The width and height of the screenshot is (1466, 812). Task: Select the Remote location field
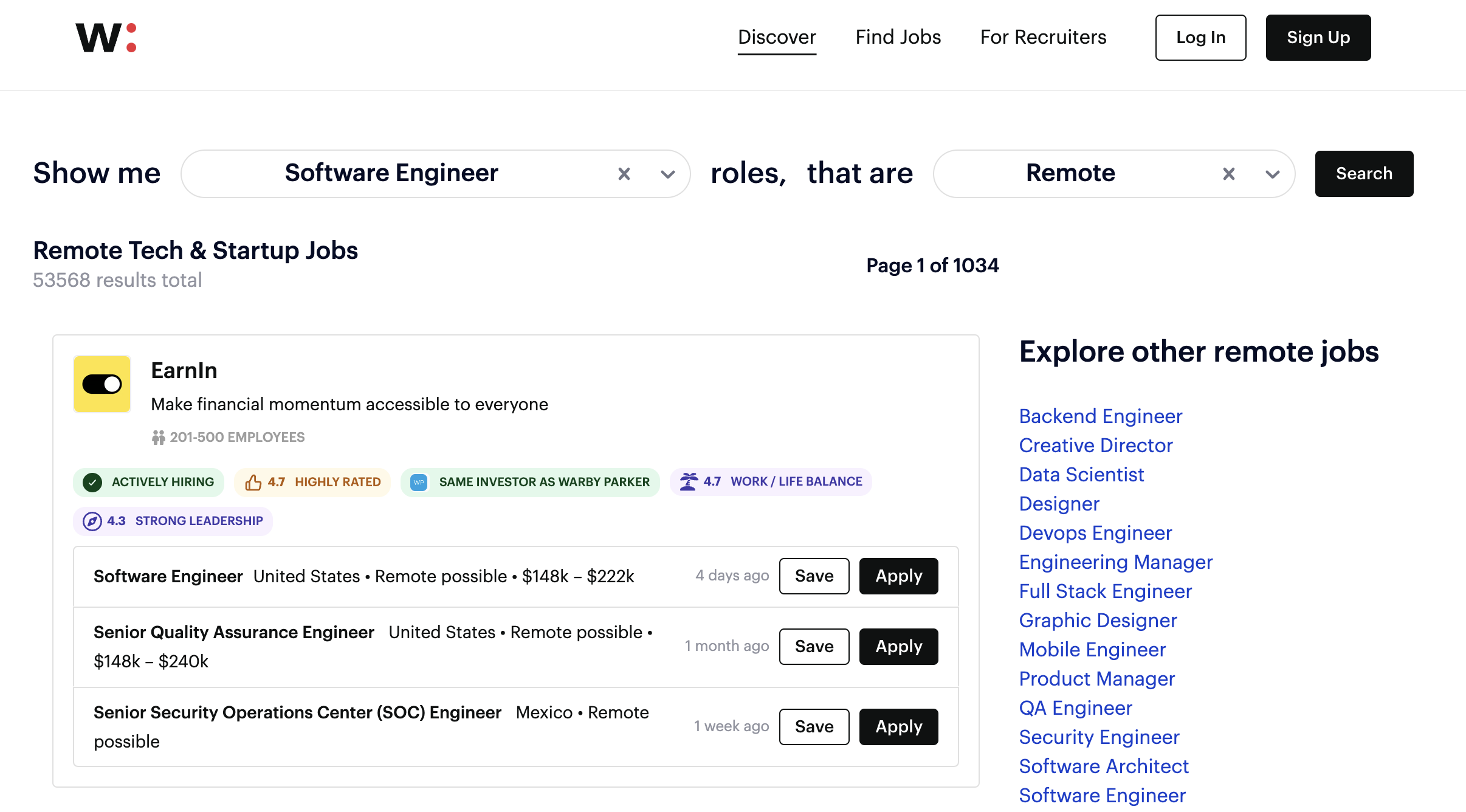[1113, 174]
